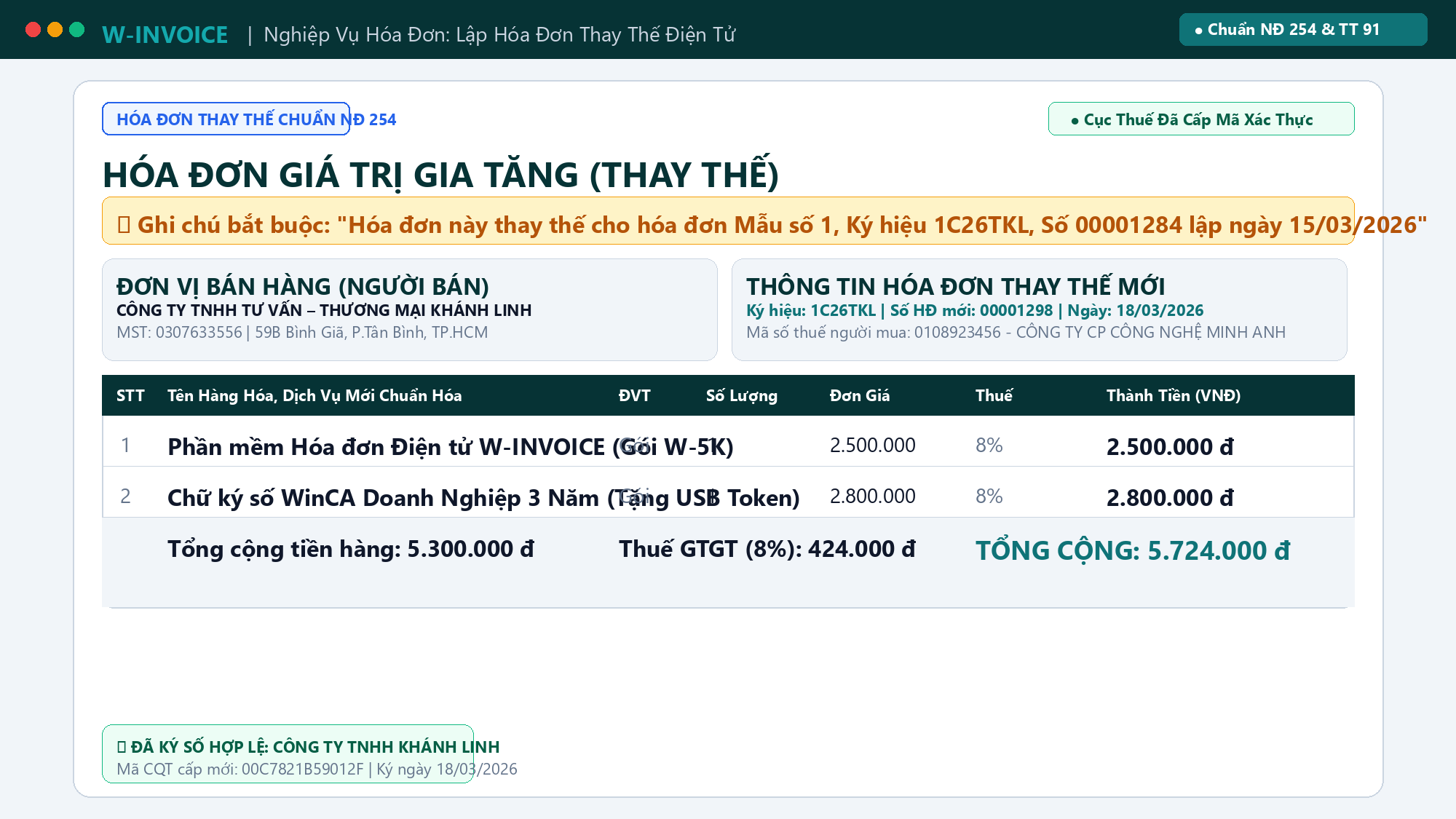Viewport: 1456px width, 819px height.
Task: Click 'Tổng cộng tiền hàng: 5.300.000 đ'
Action: (351, 549)
